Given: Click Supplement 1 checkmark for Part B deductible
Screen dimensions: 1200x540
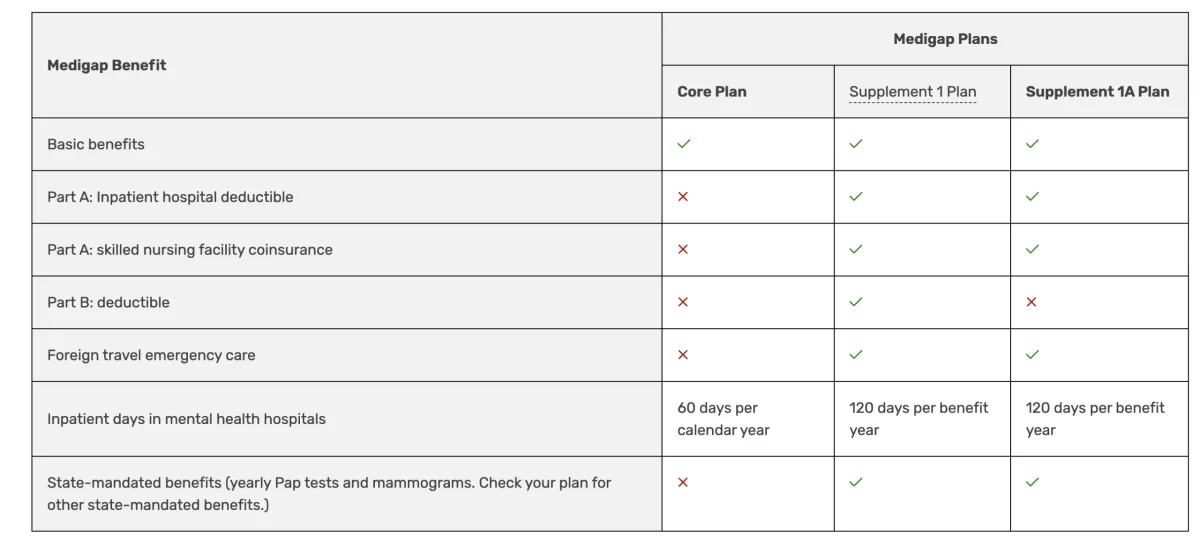Looking at the screenshot, I should click(x=856, y=302).
